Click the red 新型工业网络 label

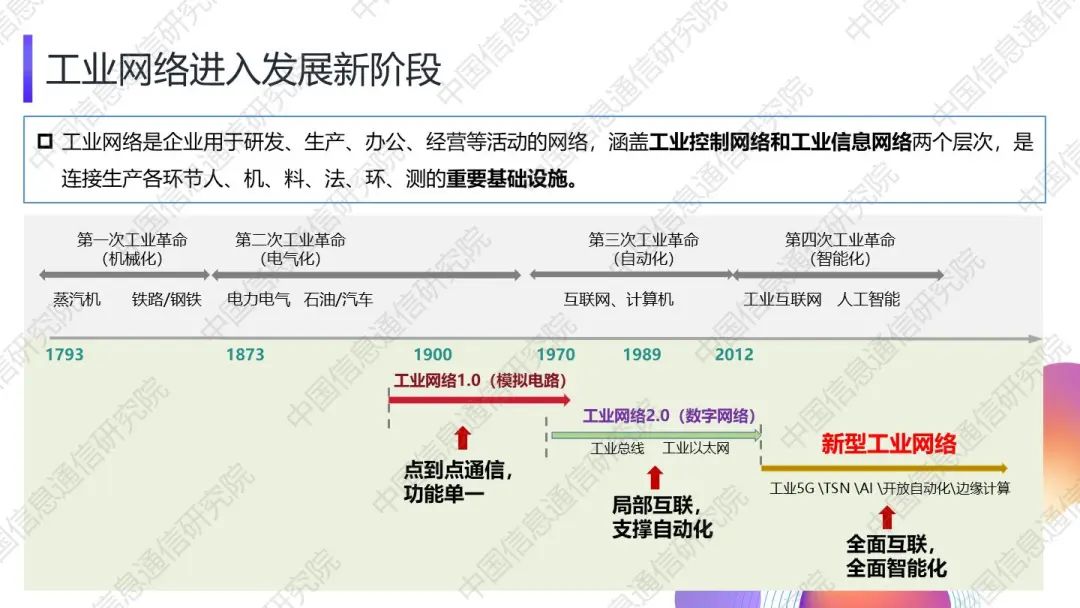click(888, 444)
